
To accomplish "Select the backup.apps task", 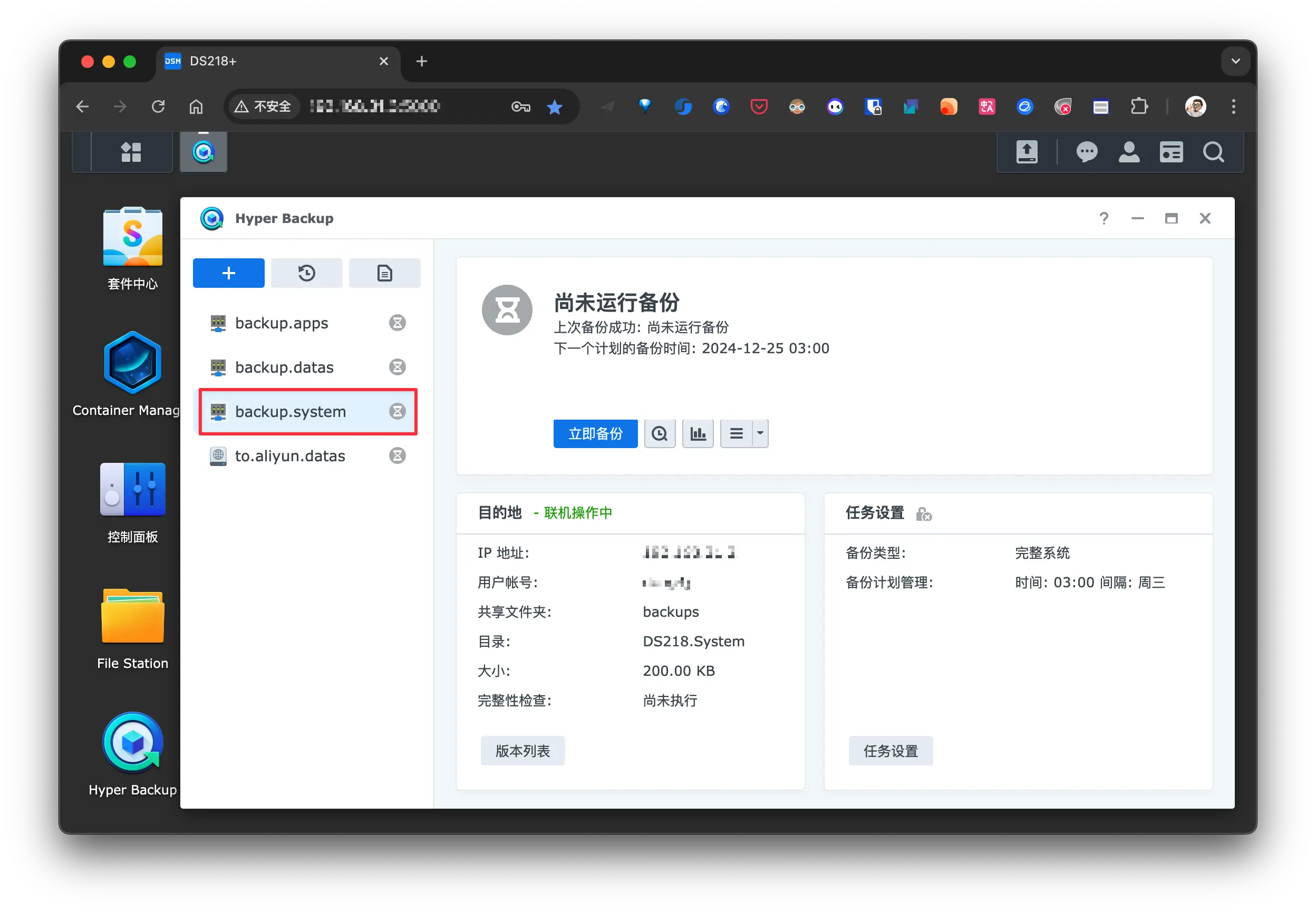I will click(x=282, y=323).
